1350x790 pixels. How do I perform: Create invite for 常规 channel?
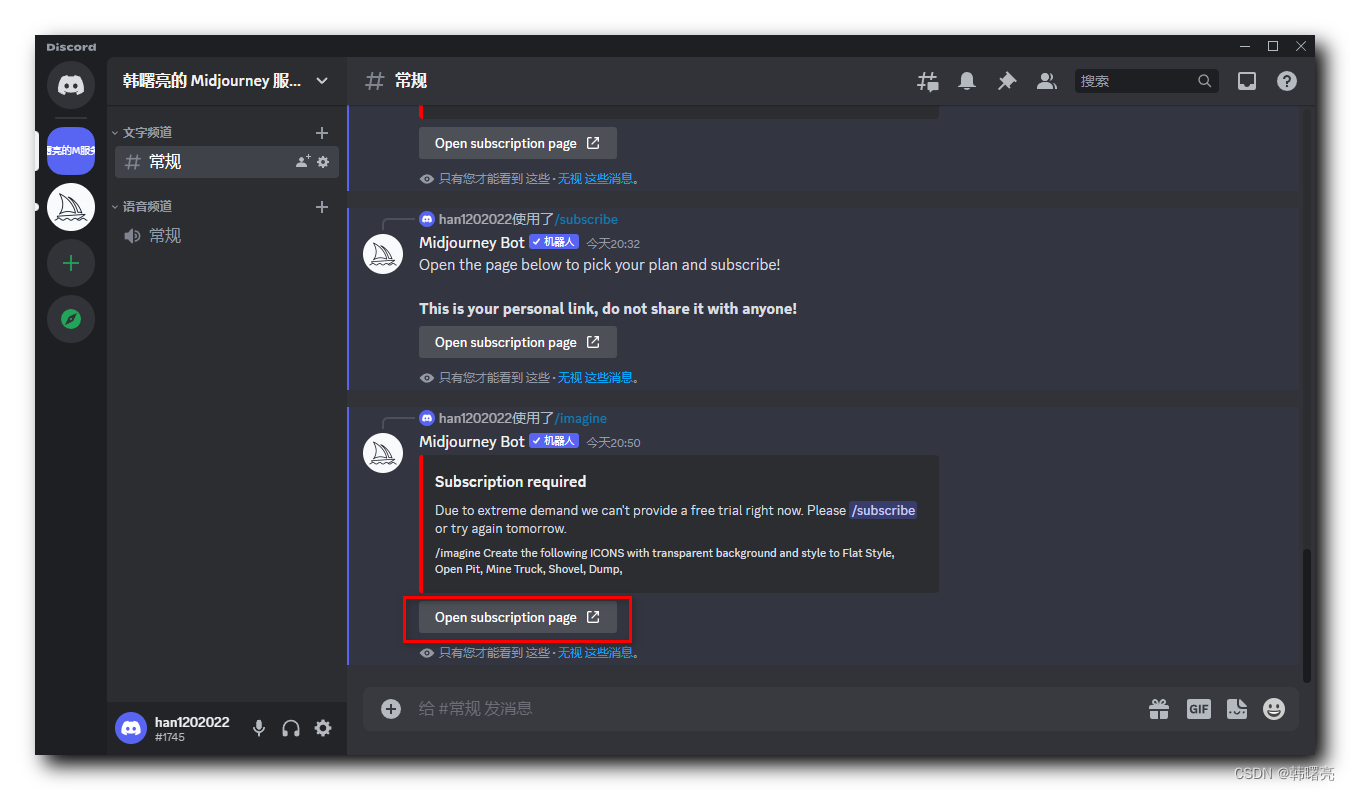(x=303, y=161)
